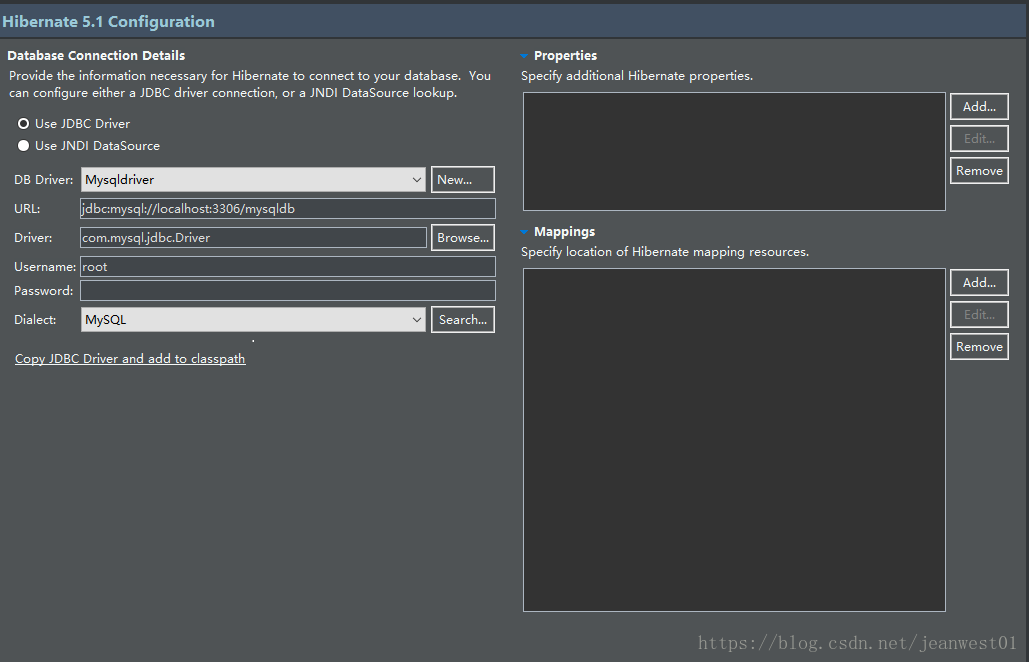Click the URL: label
1029x663 pixels.
tap(27, 209)
